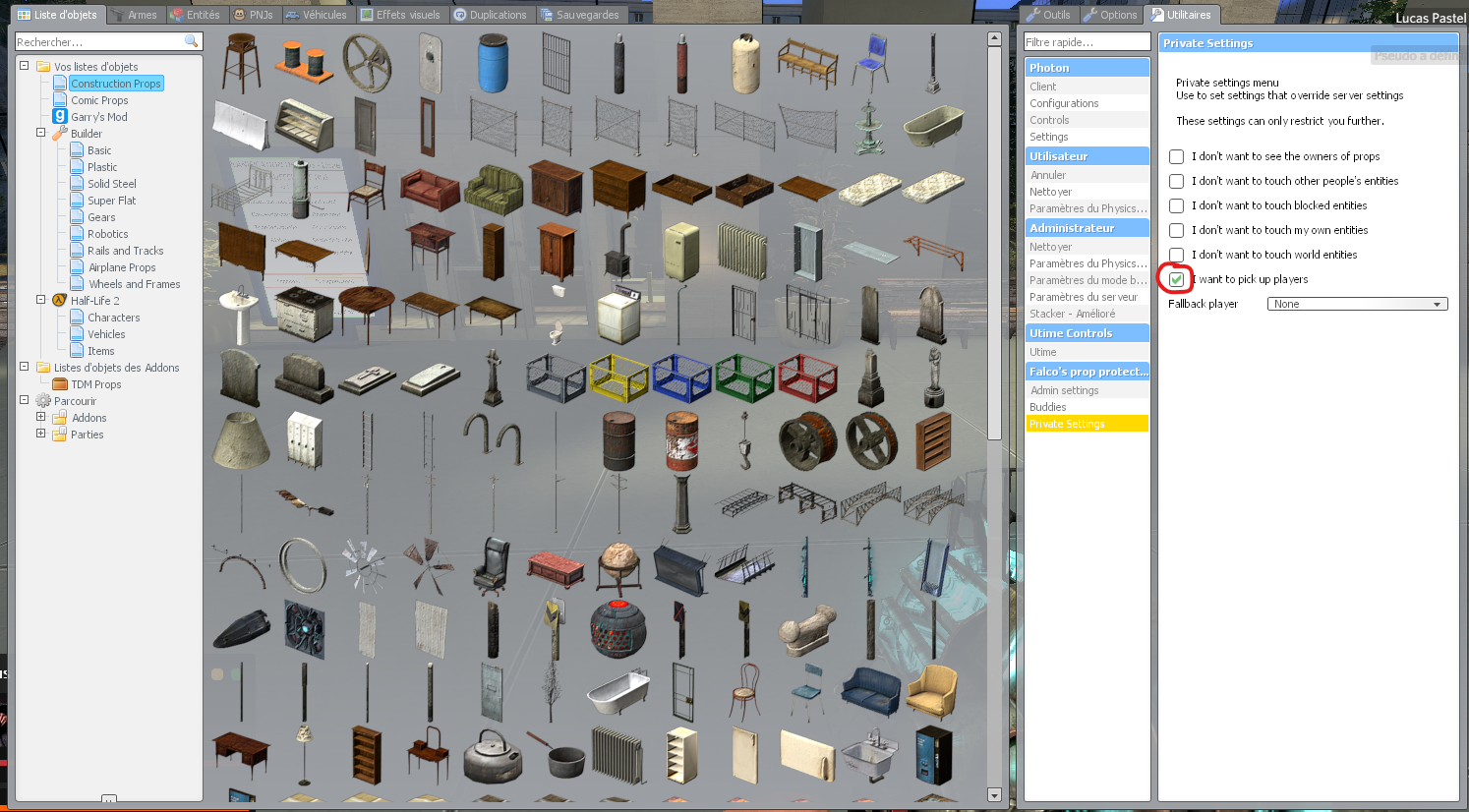Select the Half-Life 2 lambda icon
This screenshot has width=1469, height=812.
point(60,300)
